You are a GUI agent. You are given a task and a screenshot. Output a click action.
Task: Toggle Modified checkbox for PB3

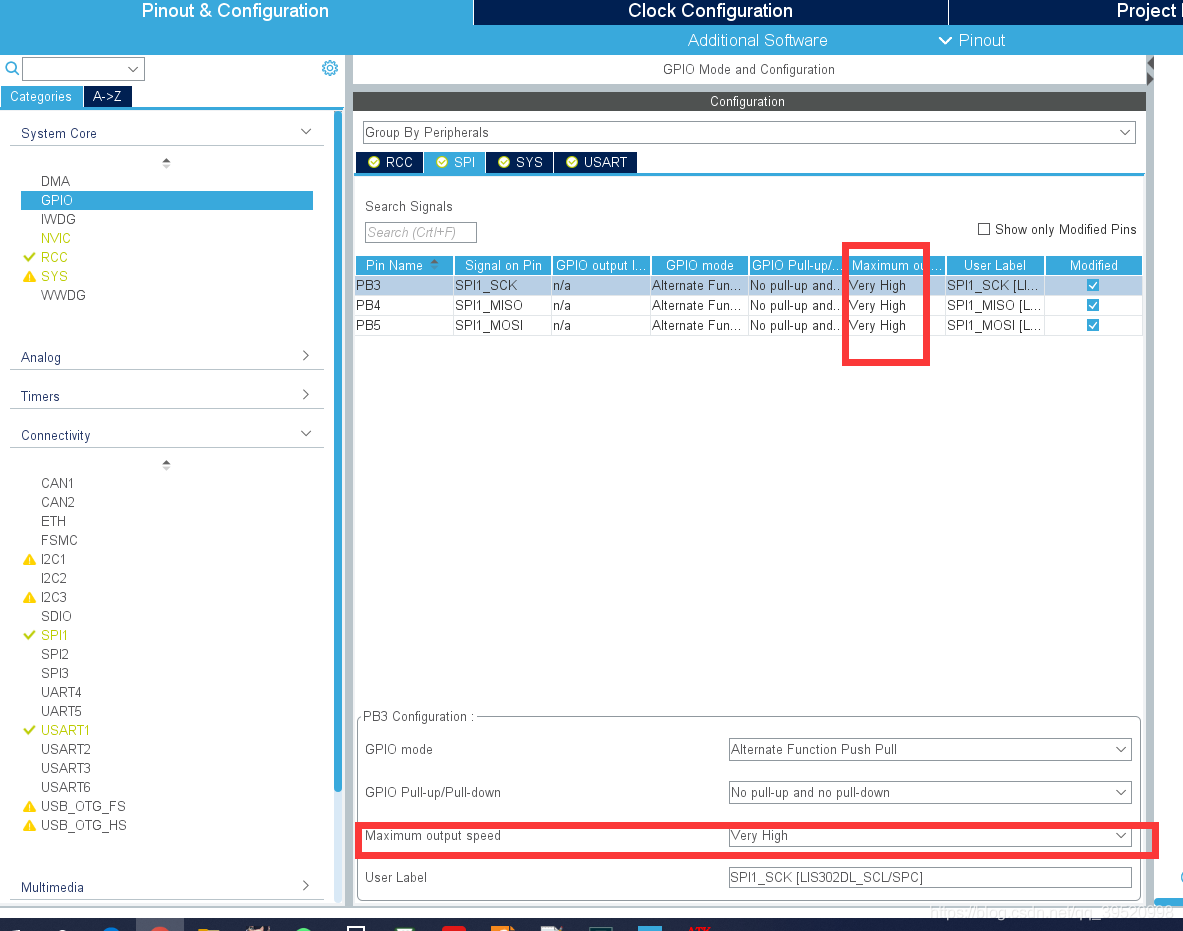[x=1092, y=285]
